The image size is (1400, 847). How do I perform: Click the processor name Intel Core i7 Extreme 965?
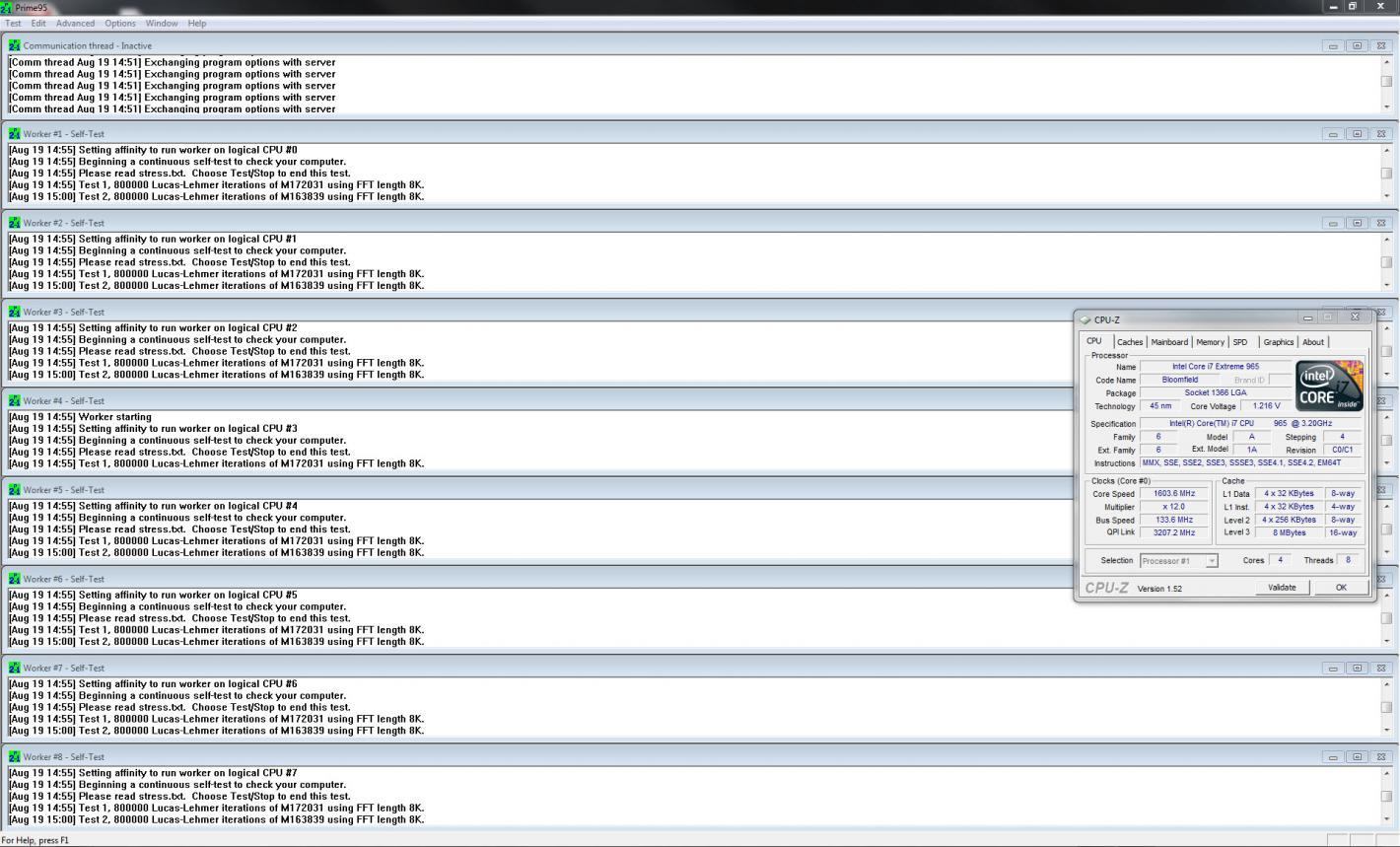1216,367
